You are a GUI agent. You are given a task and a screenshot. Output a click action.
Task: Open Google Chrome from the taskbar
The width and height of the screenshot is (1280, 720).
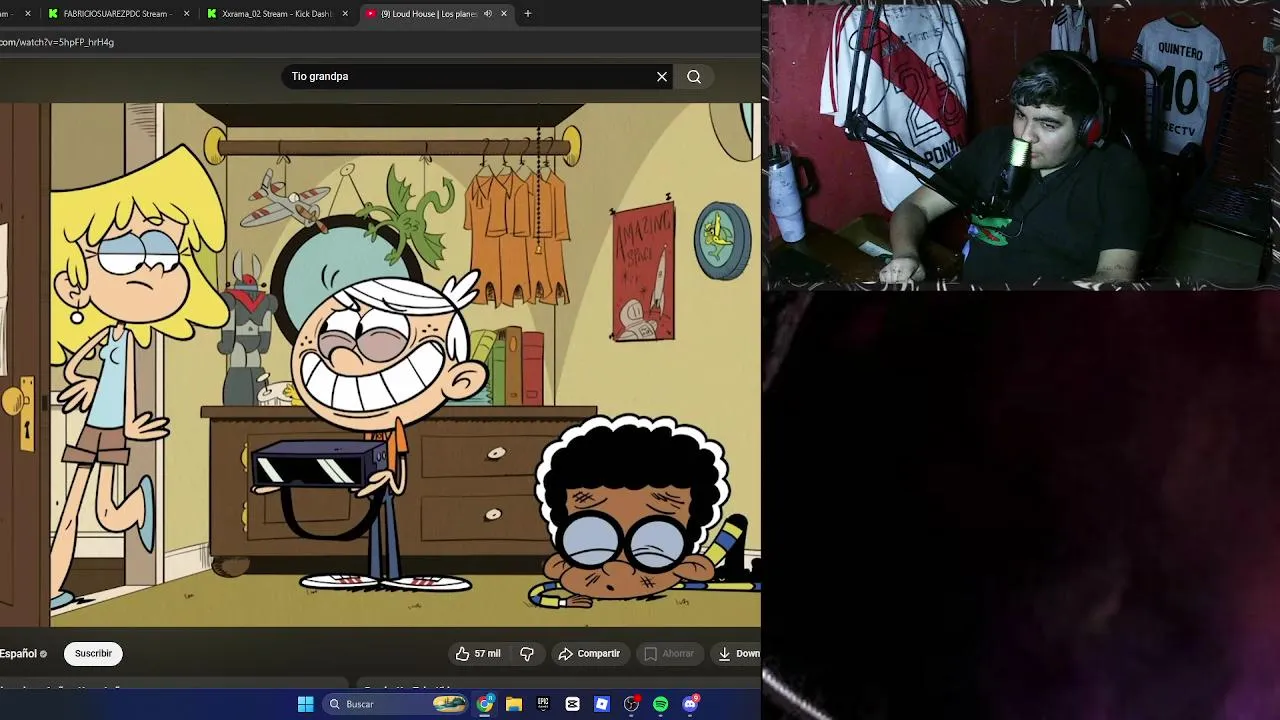coord(485,704)
